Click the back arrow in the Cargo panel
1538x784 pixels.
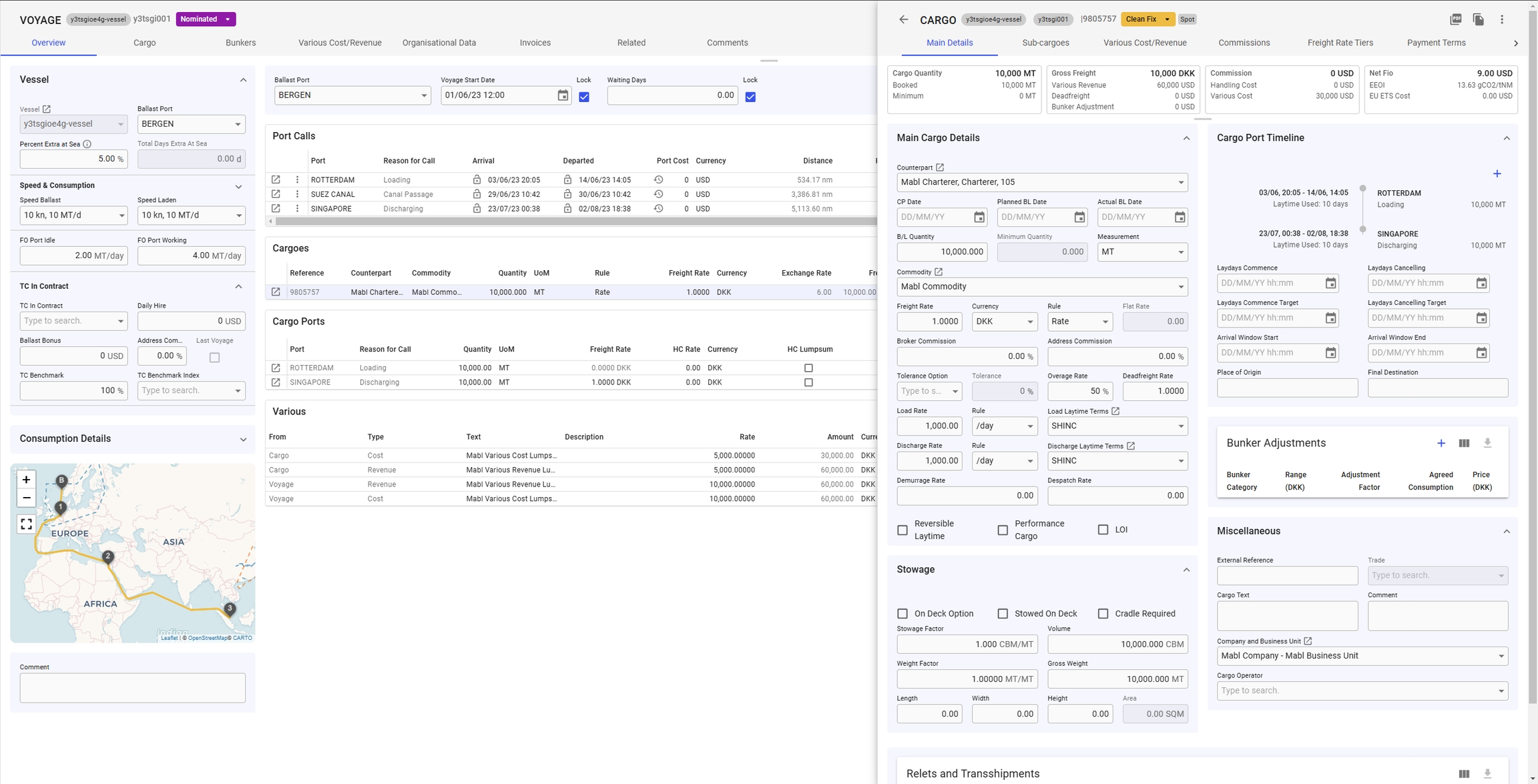(903, 19)
